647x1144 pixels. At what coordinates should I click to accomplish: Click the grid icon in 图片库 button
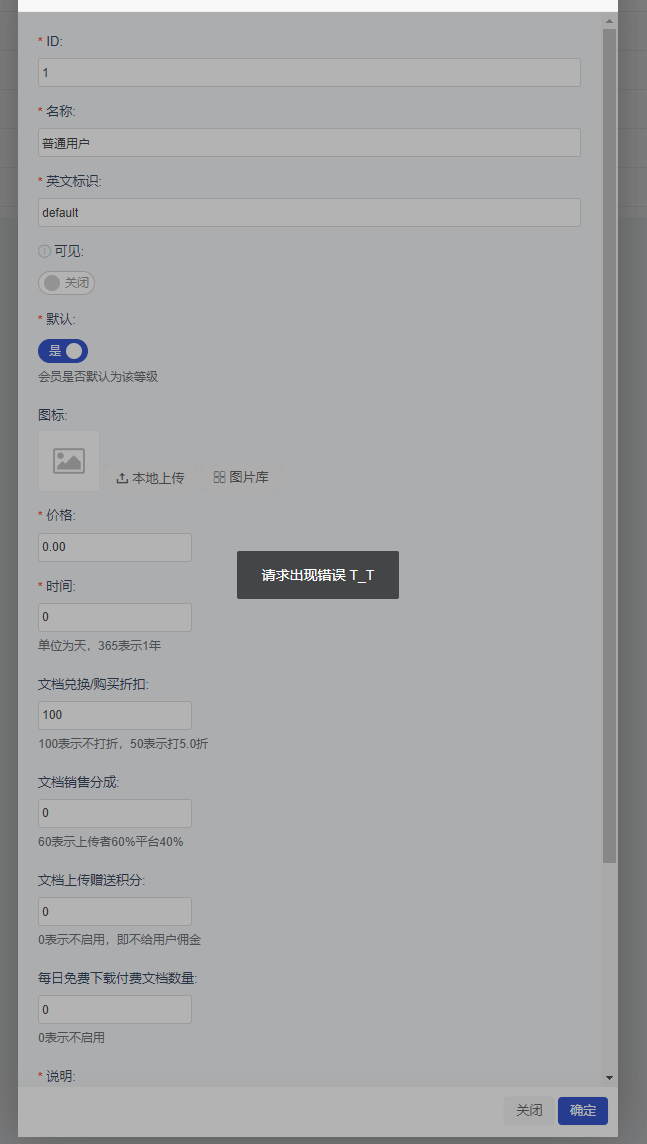[x=219, y=478]
